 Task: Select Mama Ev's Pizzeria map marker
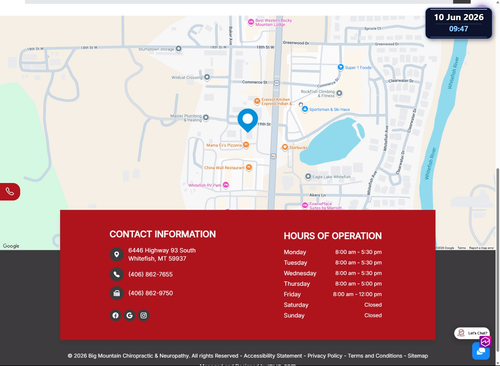coord(246,145)
